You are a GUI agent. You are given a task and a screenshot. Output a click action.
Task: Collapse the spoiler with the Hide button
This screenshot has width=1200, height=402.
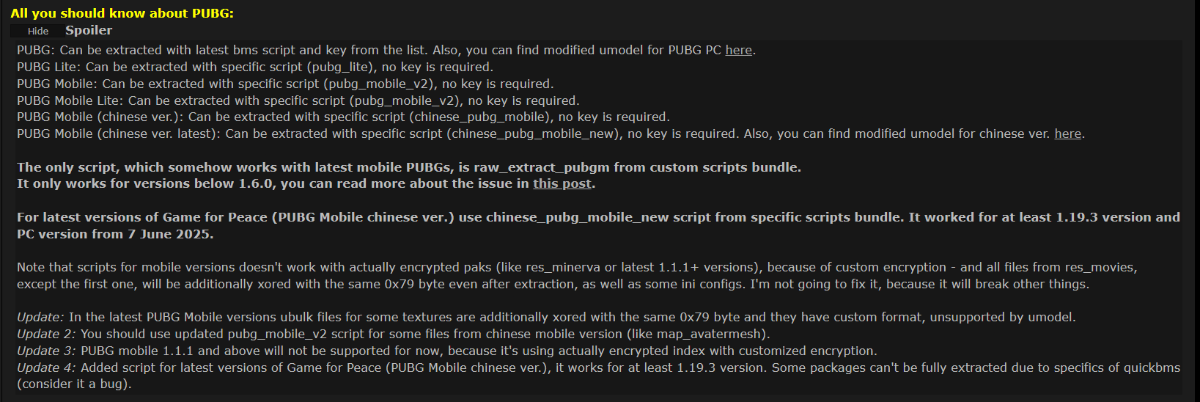point(37,31)
